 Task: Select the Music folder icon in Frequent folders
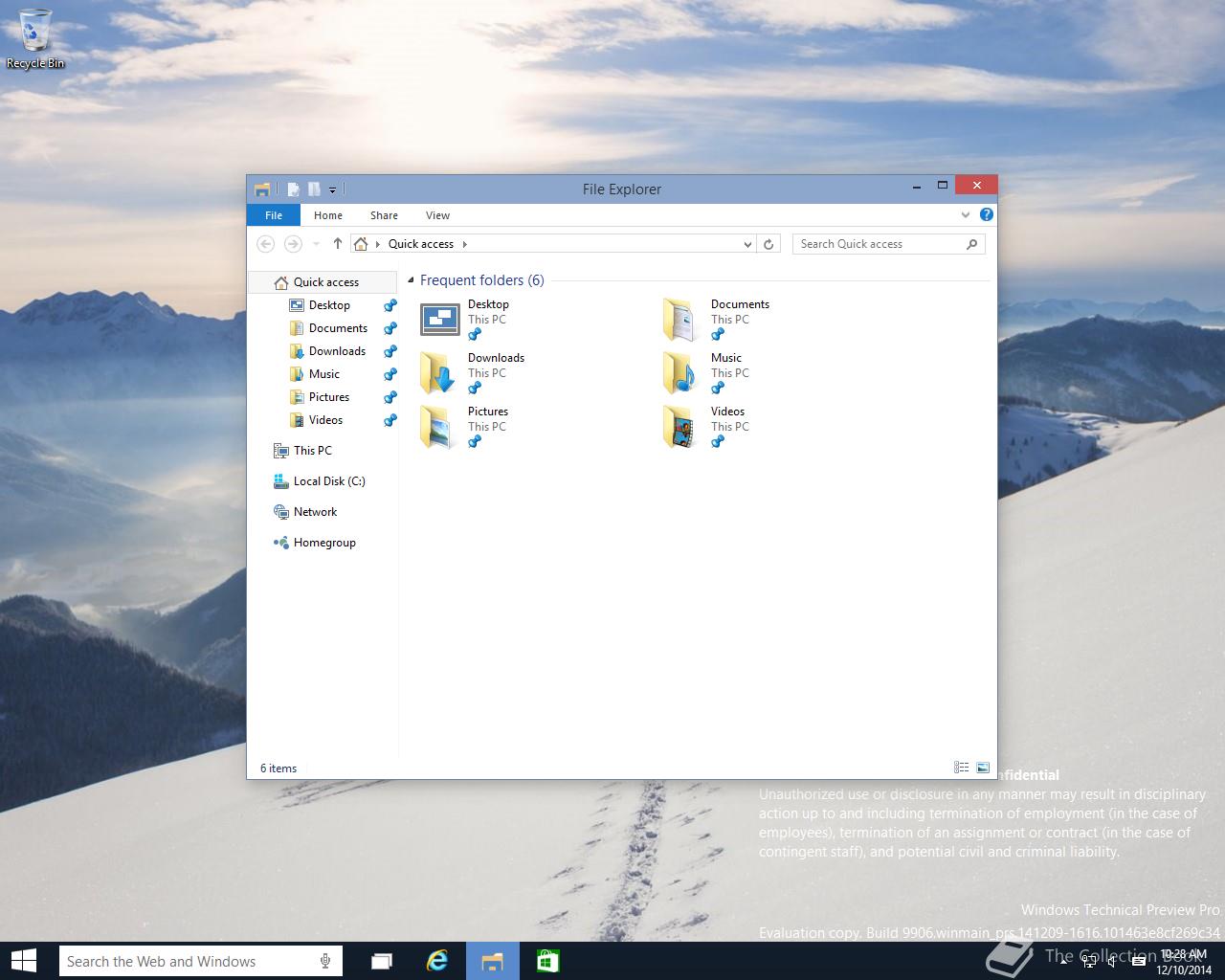680,372
